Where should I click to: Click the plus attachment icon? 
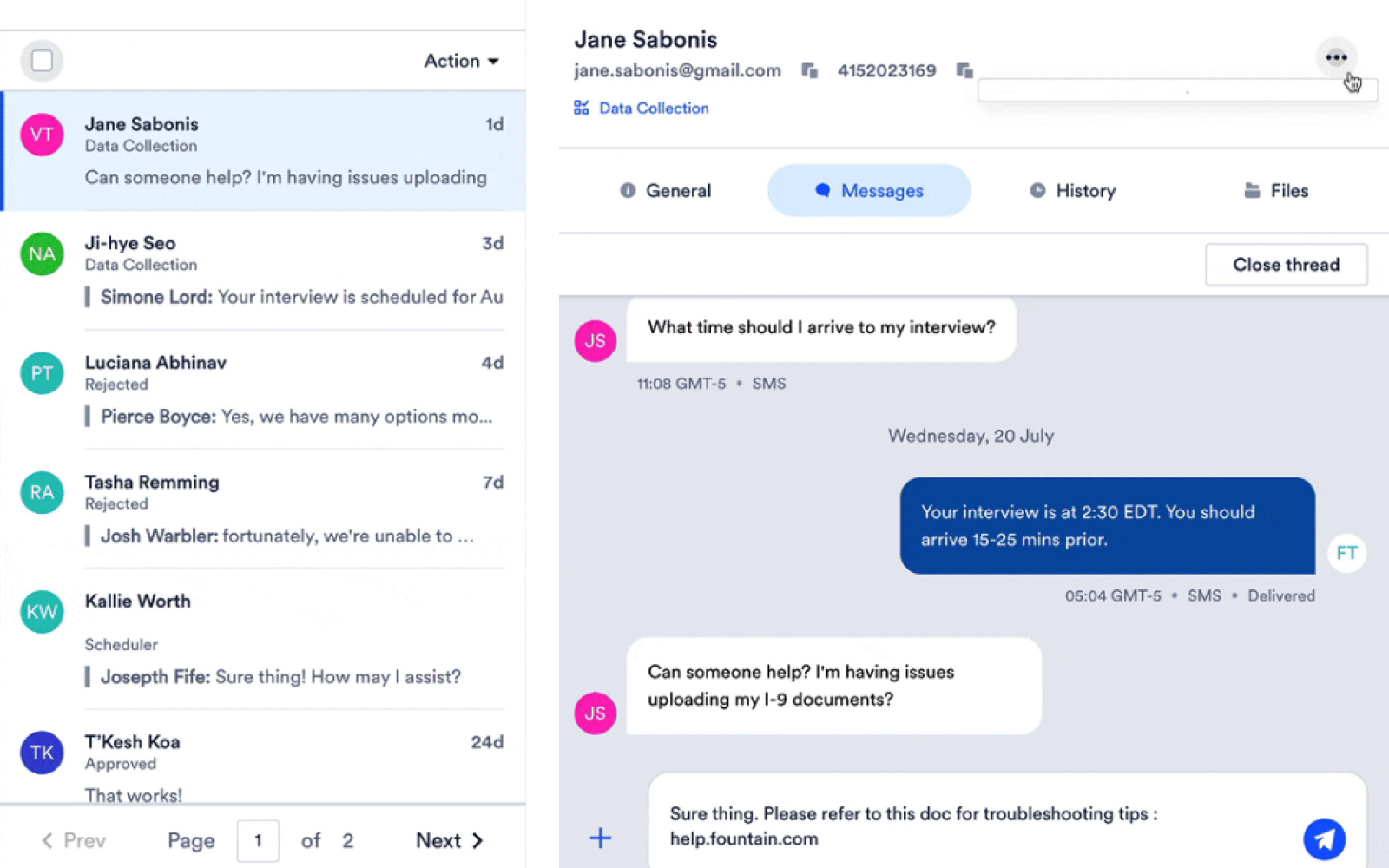point(600,838)
